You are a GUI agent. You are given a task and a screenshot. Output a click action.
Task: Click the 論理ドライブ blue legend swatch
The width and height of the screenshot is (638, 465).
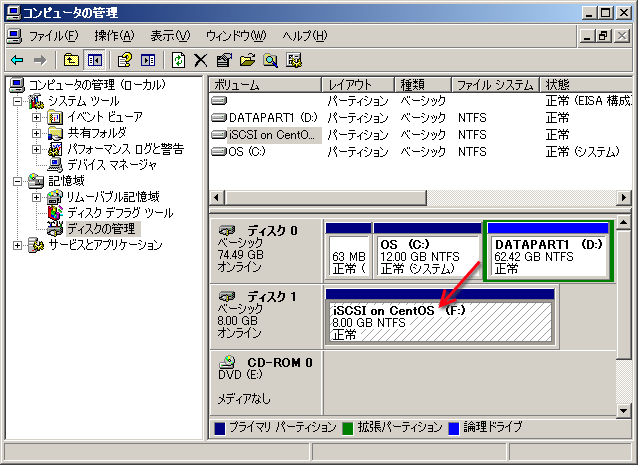(x=453, y=428)
